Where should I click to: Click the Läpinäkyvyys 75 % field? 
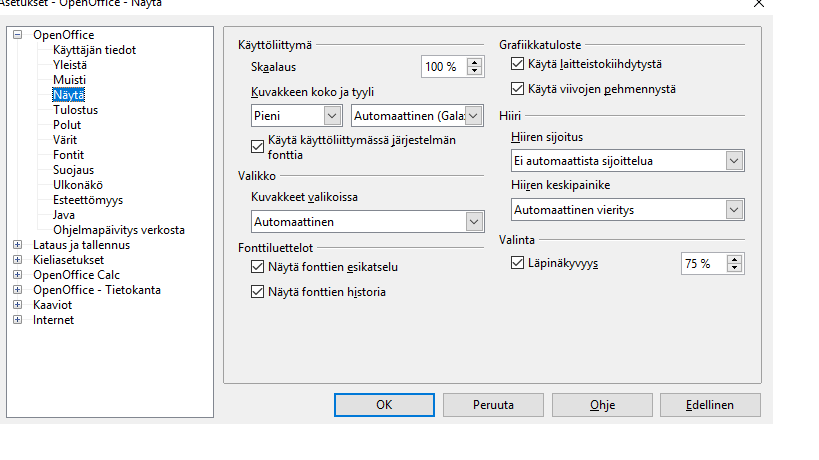coord(704,264)
